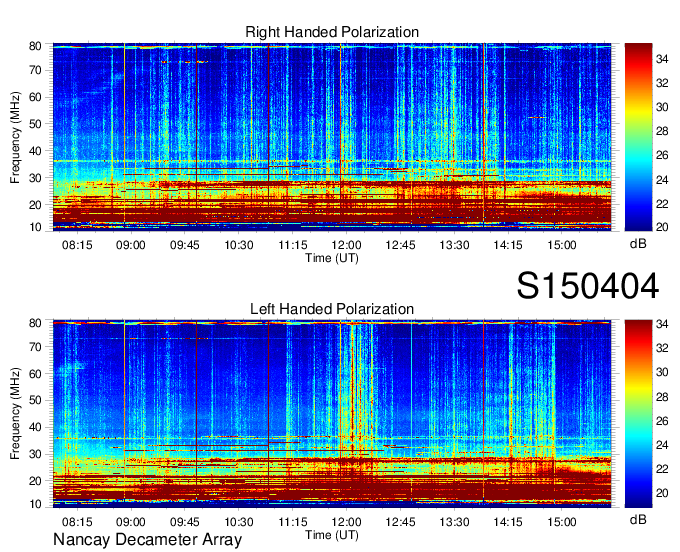Click the 15:00 time tick on Right Handed plot
Viewport: 680px width, 552px height.
point(562,245)
